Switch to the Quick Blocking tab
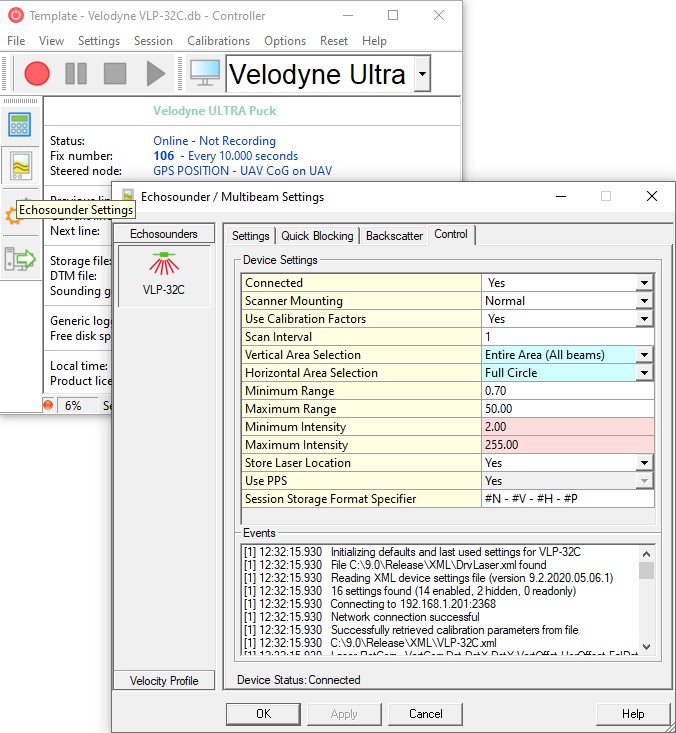Screen dimensions: 676x733 pos(317,236)
